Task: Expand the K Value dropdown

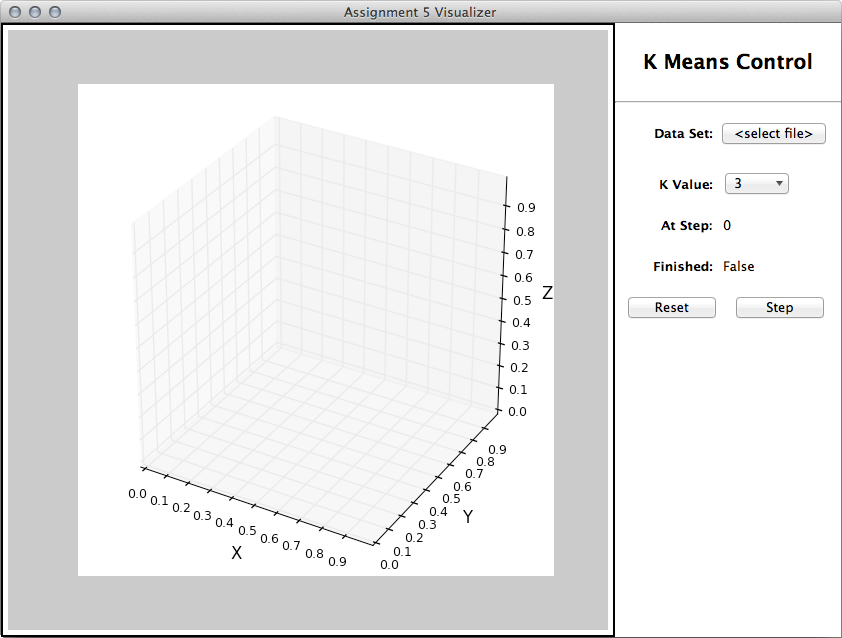Action: tap(755, 184)
